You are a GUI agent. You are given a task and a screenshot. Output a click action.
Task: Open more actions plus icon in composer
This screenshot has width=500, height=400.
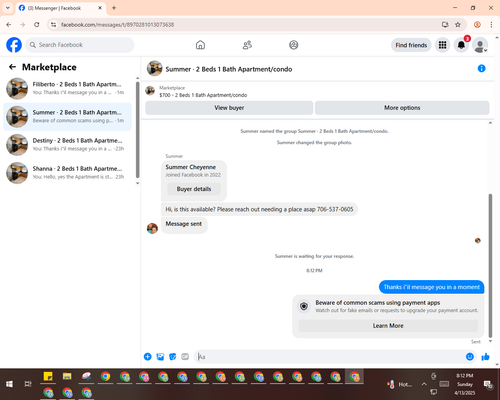(148, 357)
